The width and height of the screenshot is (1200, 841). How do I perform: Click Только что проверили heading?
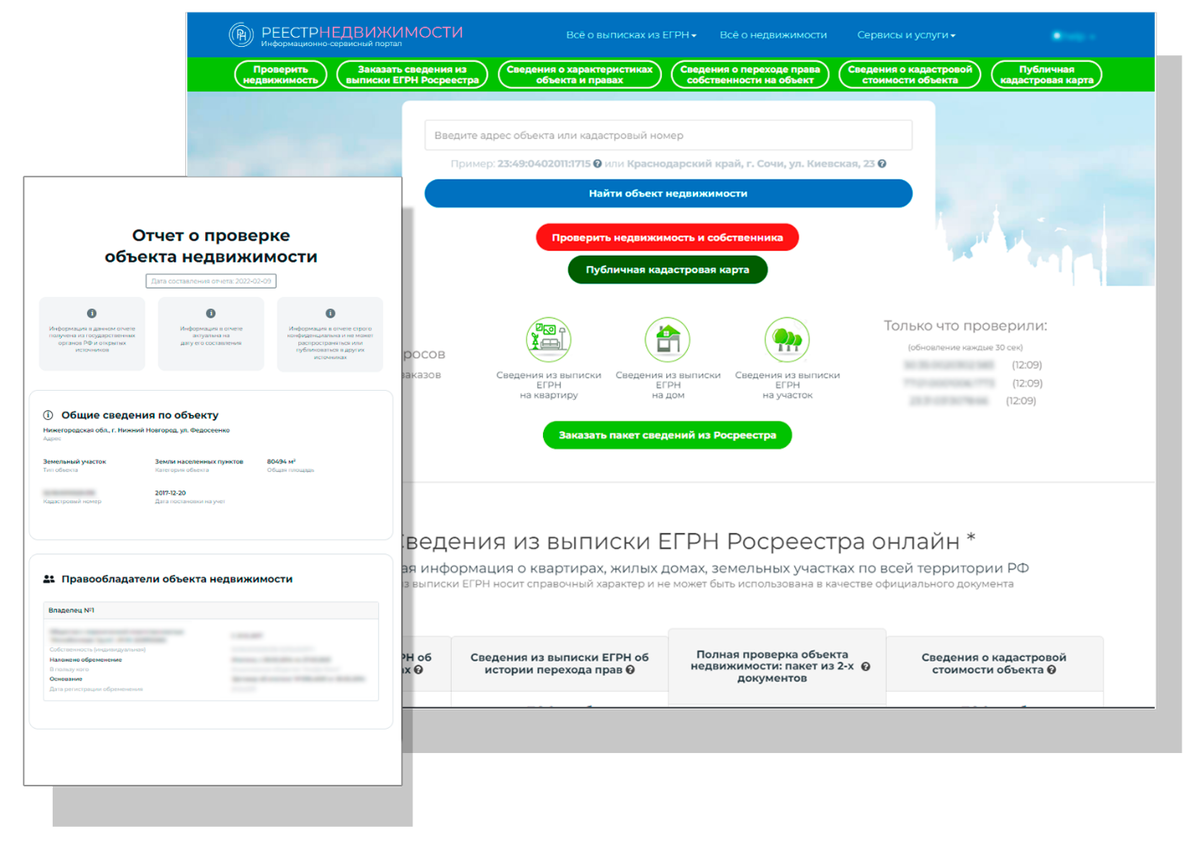[965, 326]
